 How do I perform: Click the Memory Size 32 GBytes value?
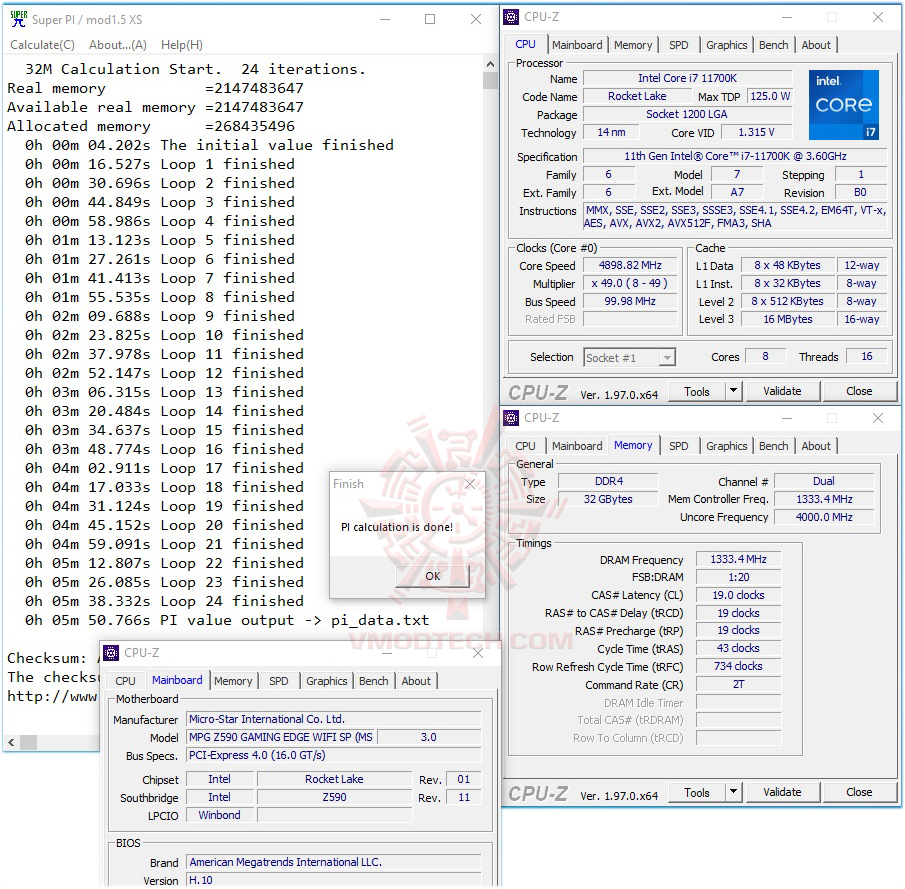tap(608, 499)
